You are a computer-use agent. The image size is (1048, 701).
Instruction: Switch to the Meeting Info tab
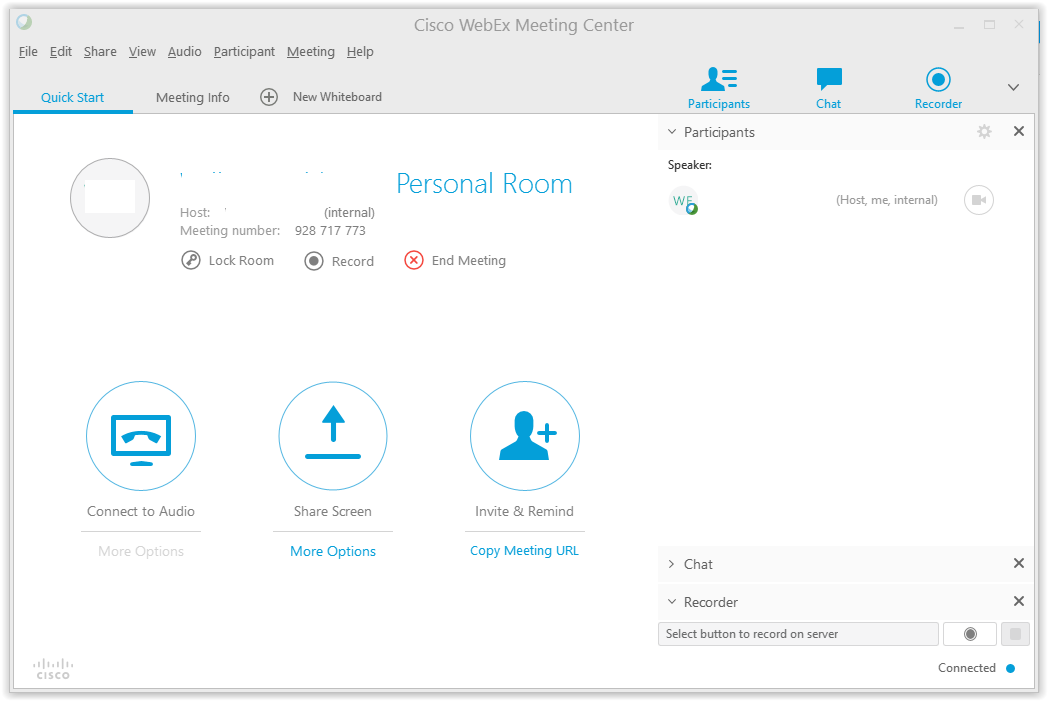[192, 98]
